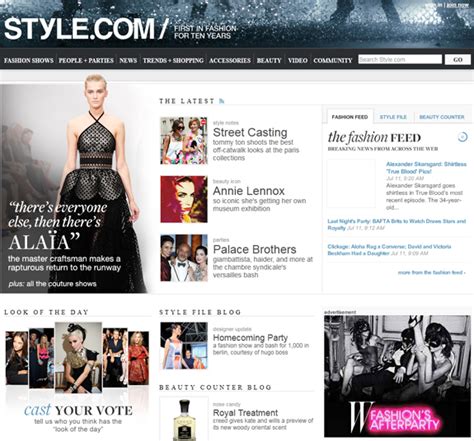Image resolution: width=474 pixels, height=441 pixels.
Task: Go to the Video section
Action: [298, 60]
